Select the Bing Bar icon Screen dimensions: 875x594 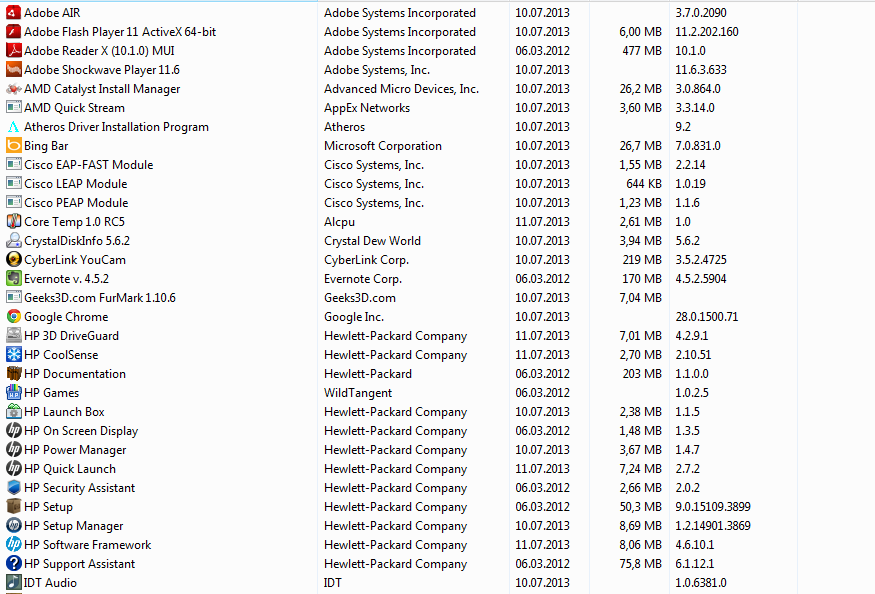[13, 146]
